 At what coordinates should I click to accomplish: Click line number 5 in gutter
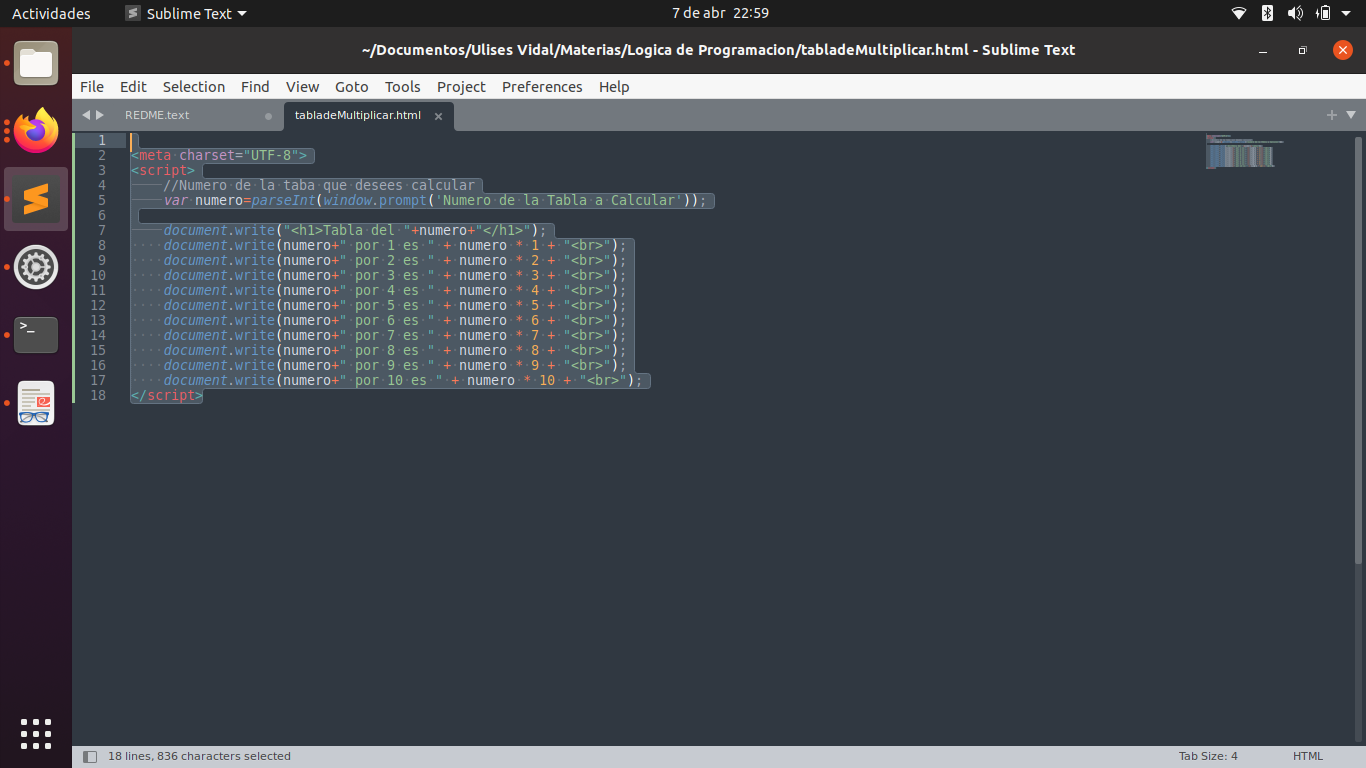[102, 200]
